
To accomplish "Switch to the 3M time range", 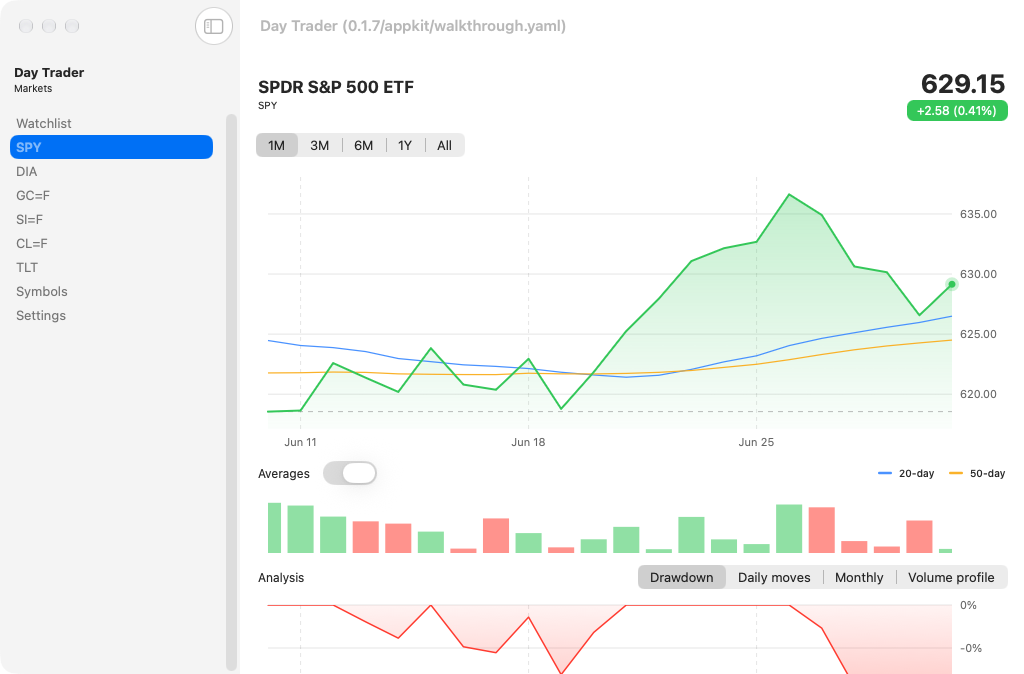I will click(319, 146).
